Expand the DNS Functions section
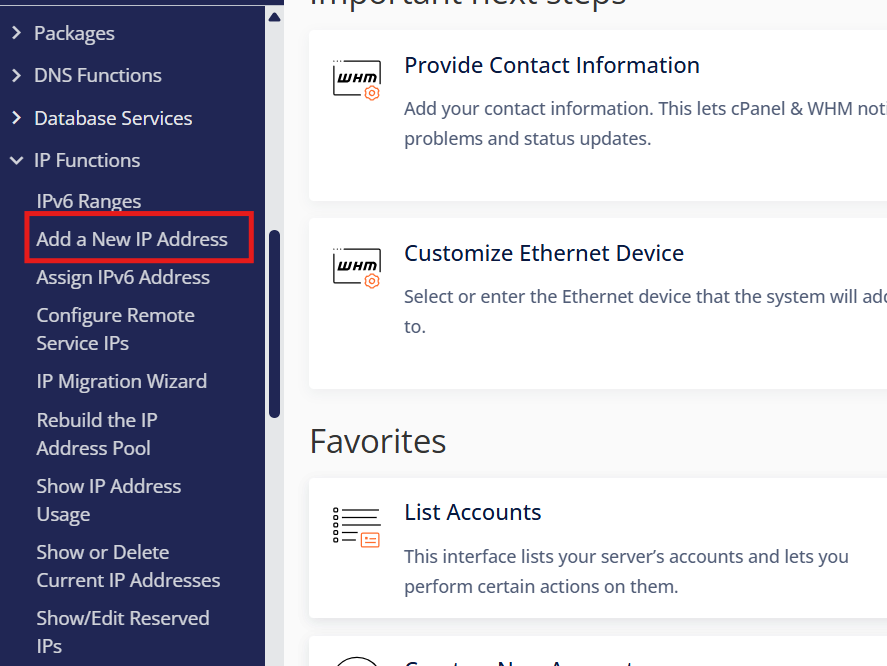The image size is (887, 666). pyautogui.click(x=97, y=75)
